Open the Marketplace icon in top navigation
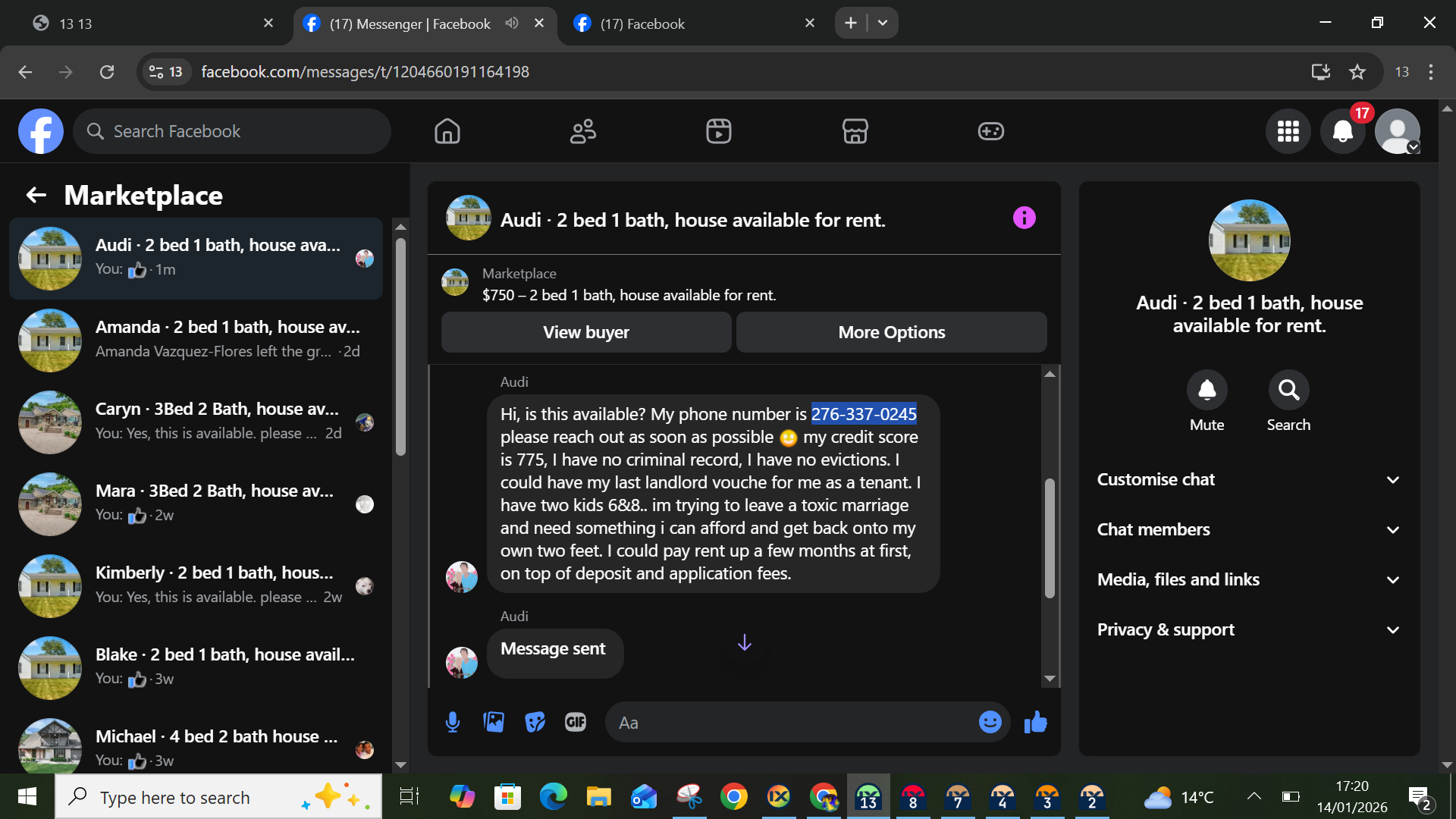 (x=855, y=131)
